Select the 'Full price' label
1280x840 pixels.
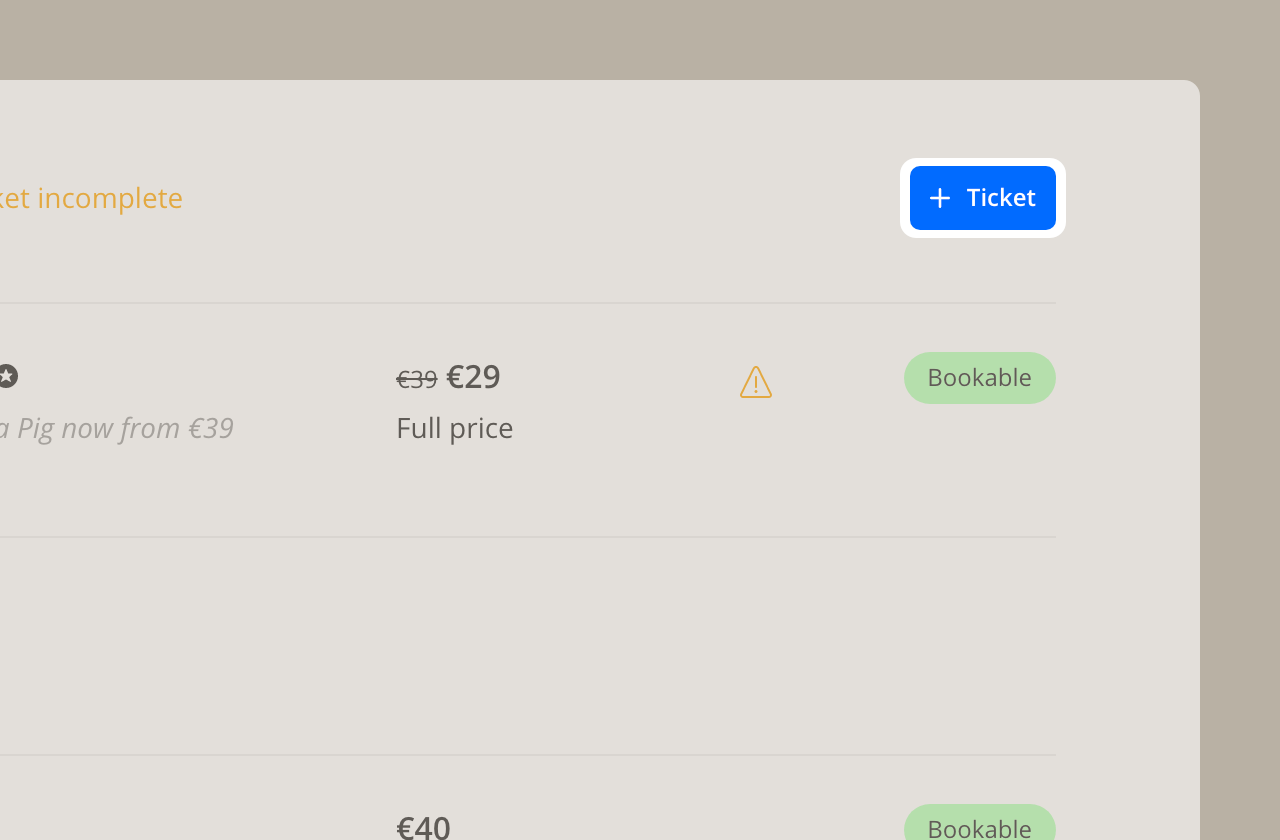tap(455, 428)
